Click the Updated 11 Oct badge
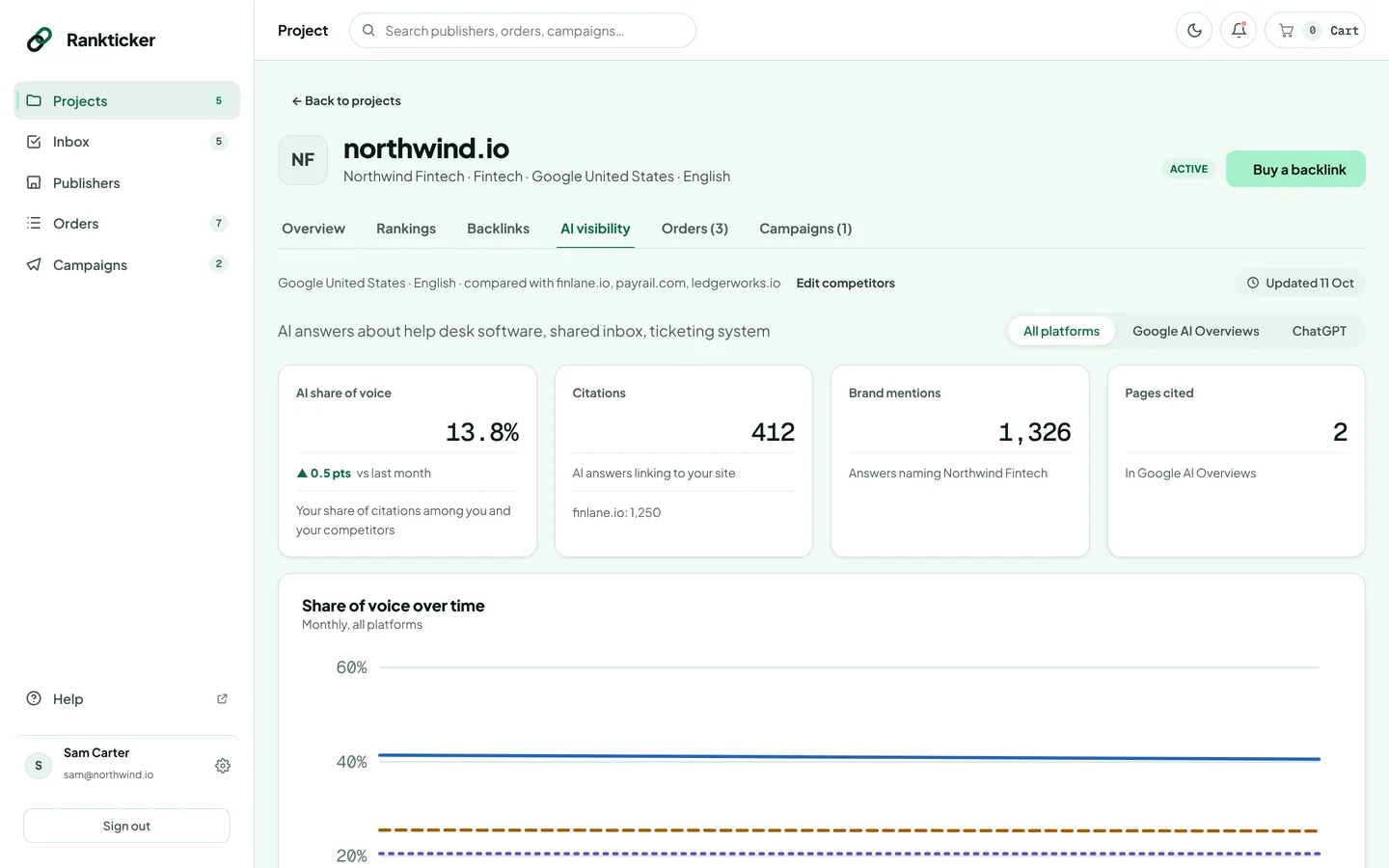This screenshot has width=1389, height=868. coord(1299,283)
